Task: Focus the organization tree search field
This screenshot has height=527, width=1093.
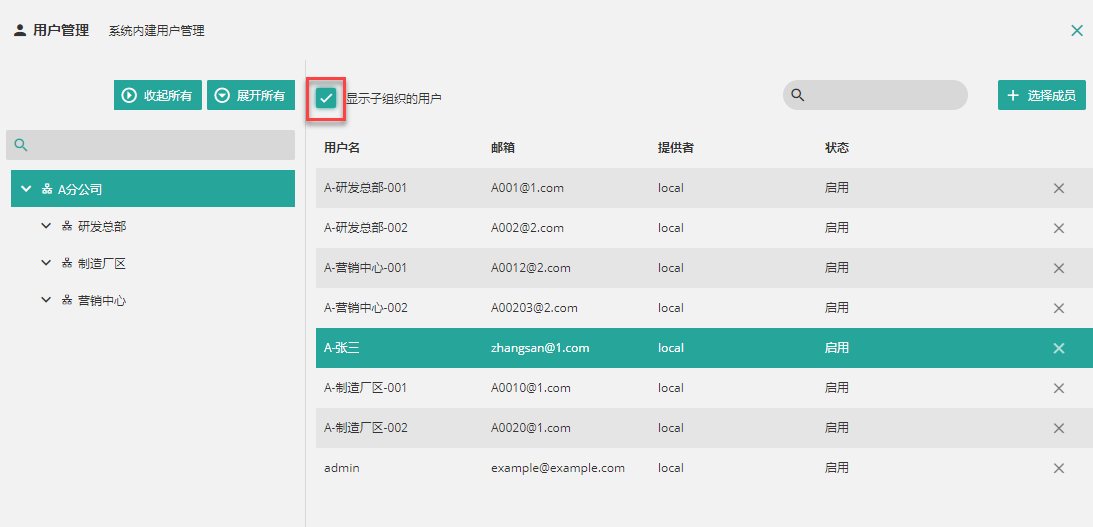Action: [160, 145]
